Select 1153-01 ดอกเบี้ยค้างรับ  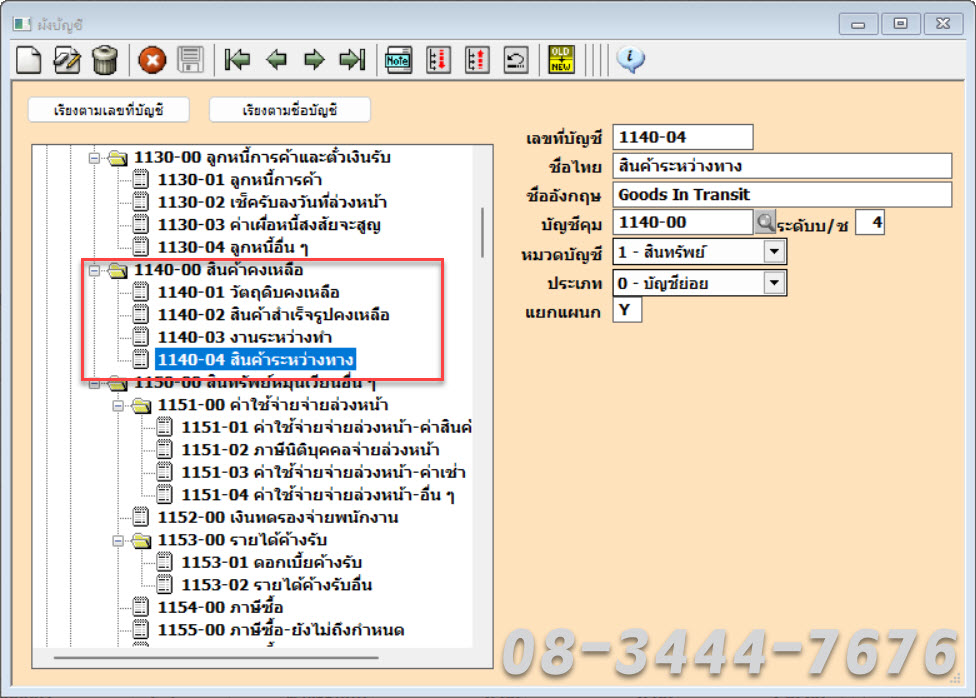[271, 563]
